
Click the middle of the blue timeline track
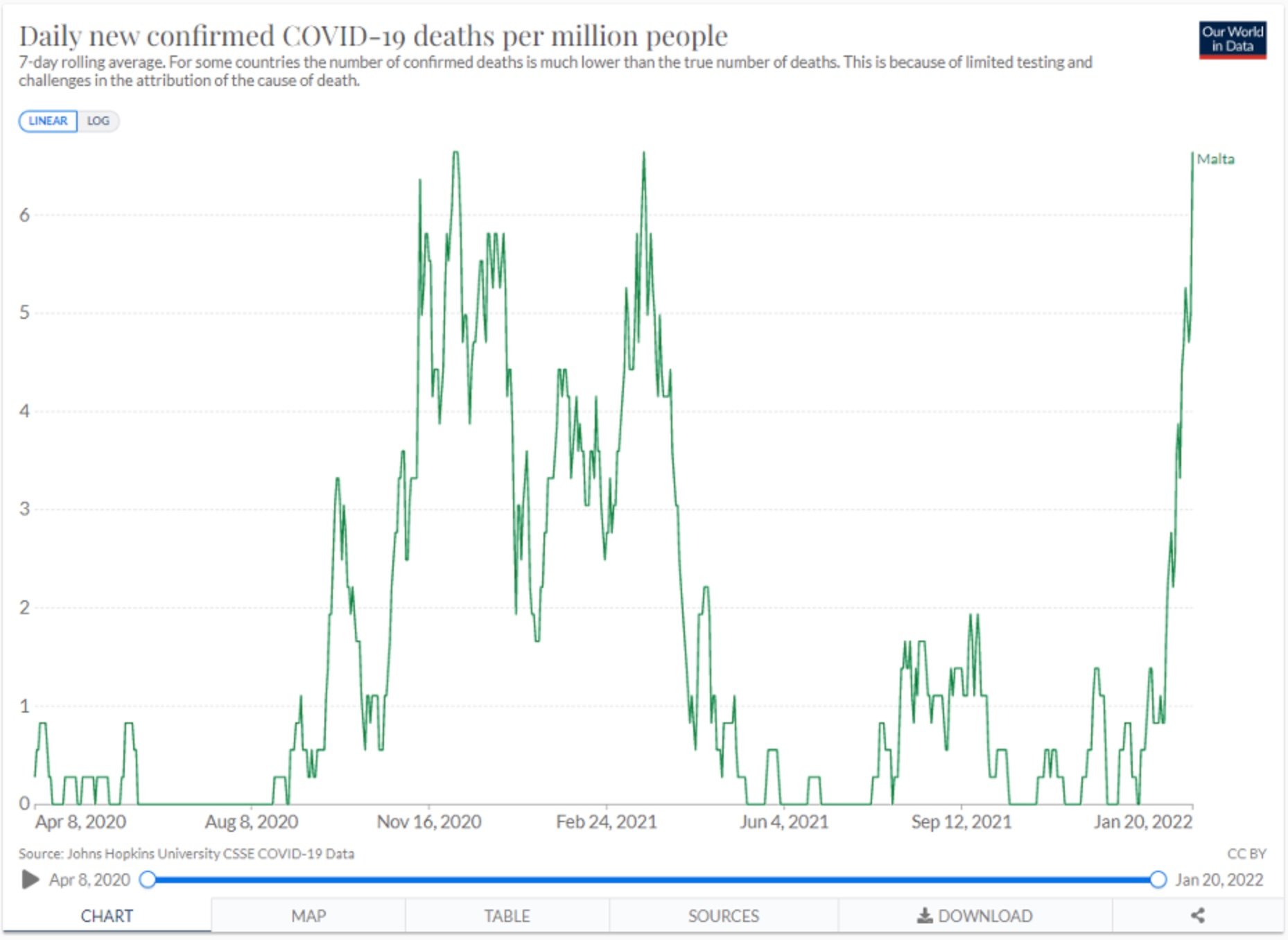coord(652,880)
